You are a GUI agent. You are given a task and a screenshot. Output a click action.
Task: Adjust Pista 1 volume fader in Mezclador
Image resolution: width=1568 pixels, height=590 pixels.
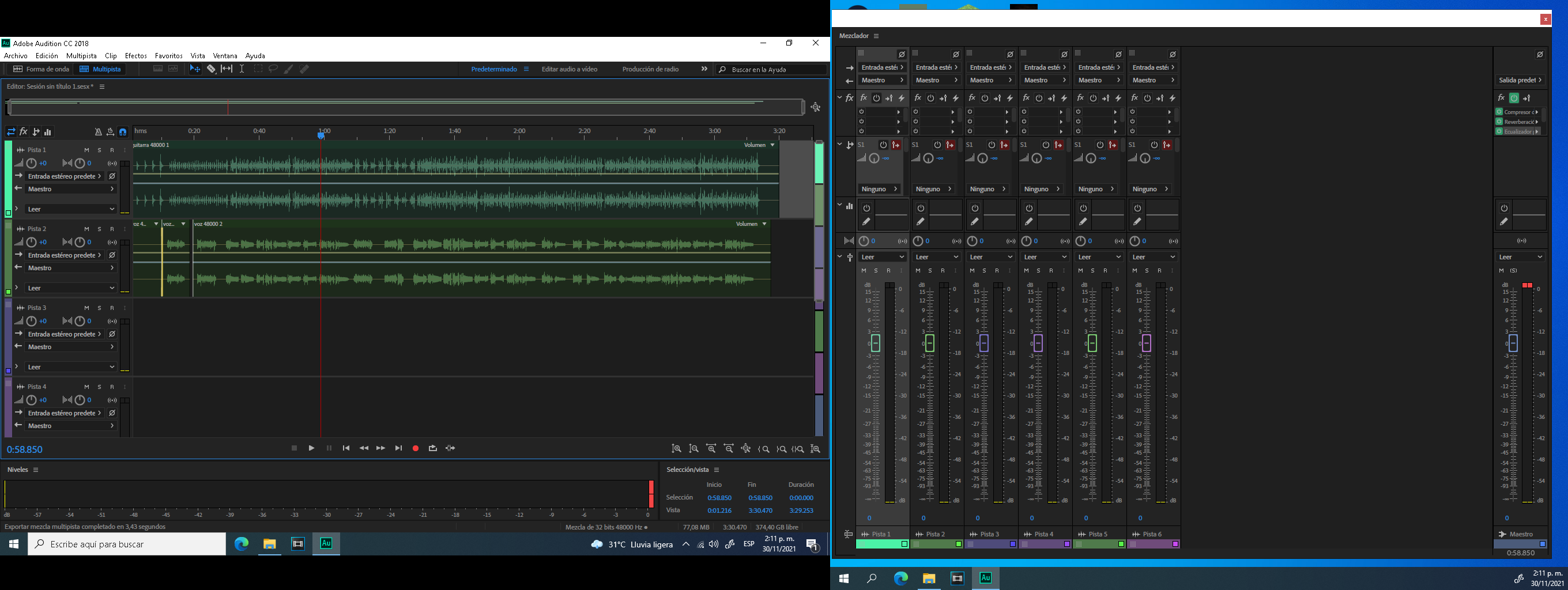pyautogui.click(x=876, y=343)
